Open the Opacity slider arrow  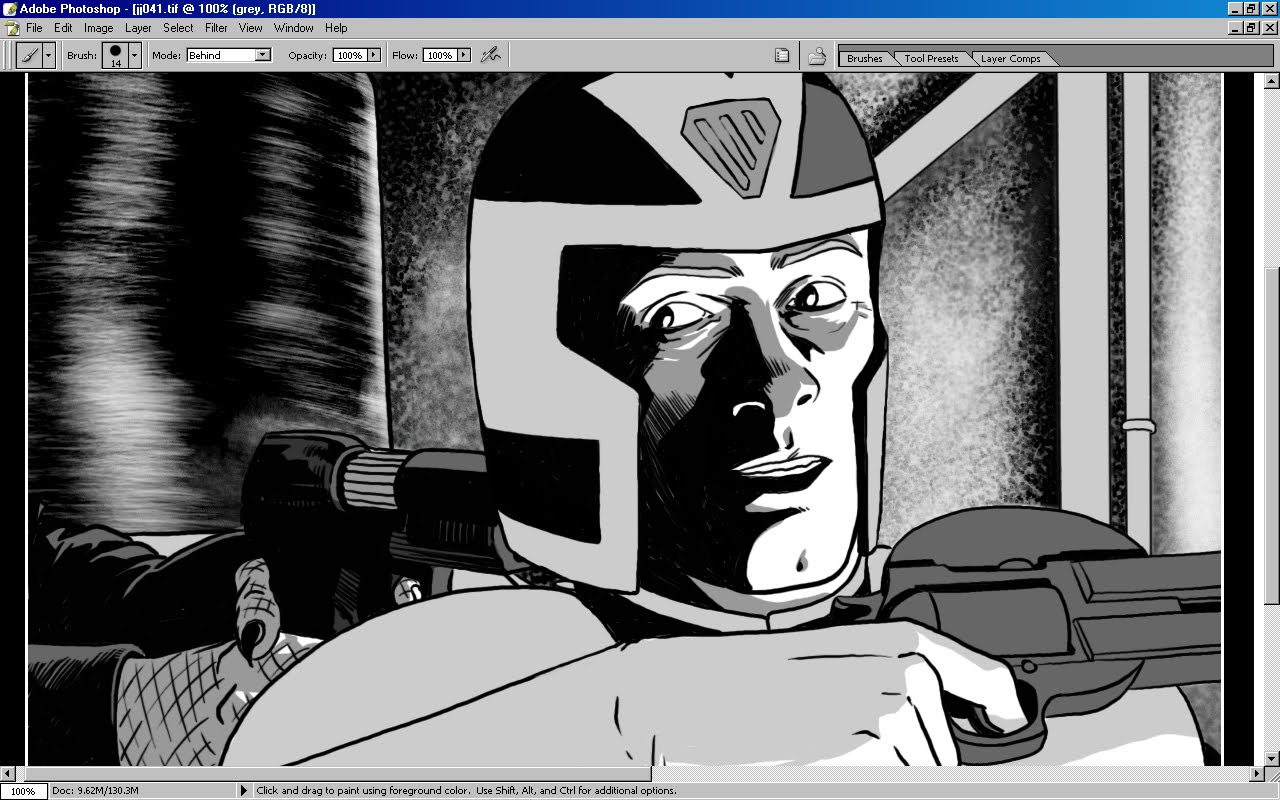click(x=374, y=55)
